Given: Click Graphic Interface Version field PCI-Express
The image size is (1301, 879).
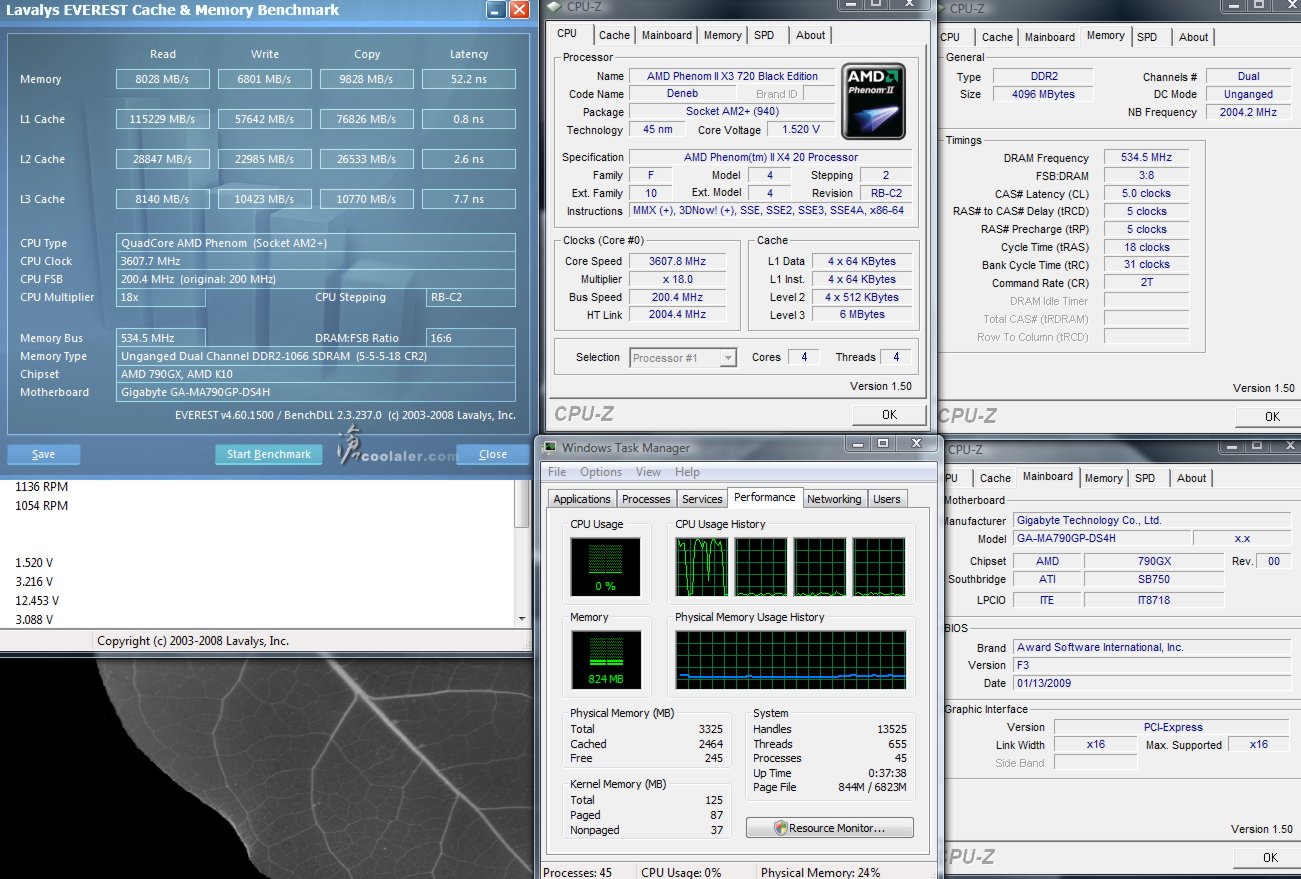Looking at the screenshot, I should [1172, 727].
